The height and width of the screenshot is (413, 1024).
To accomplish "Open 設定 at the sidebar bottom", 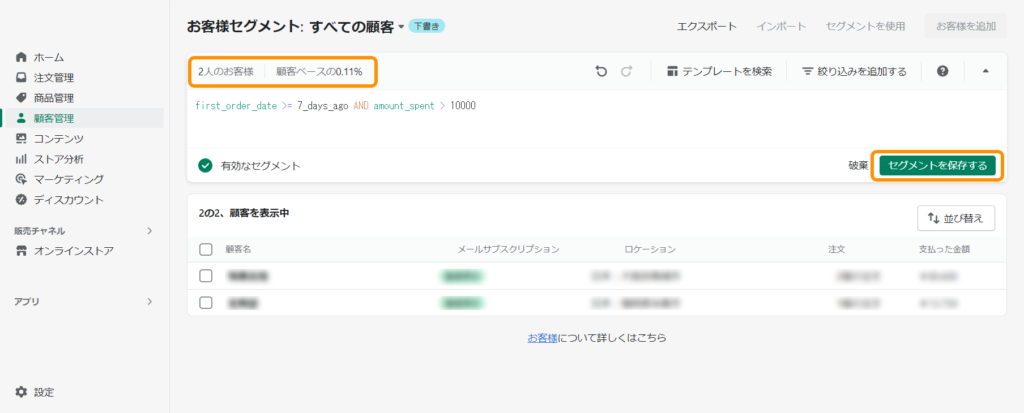I will [x=43, y=392].
